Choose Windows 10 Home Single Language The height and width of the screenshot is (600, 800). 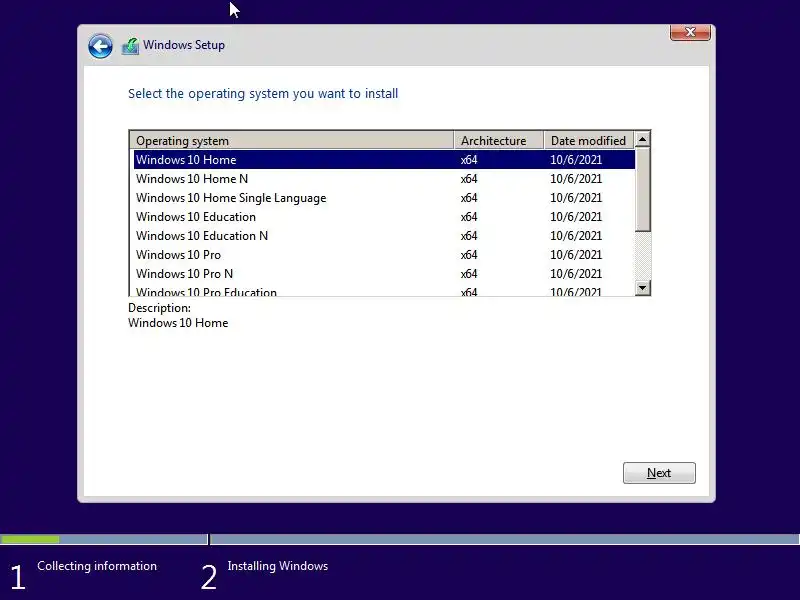384,197
